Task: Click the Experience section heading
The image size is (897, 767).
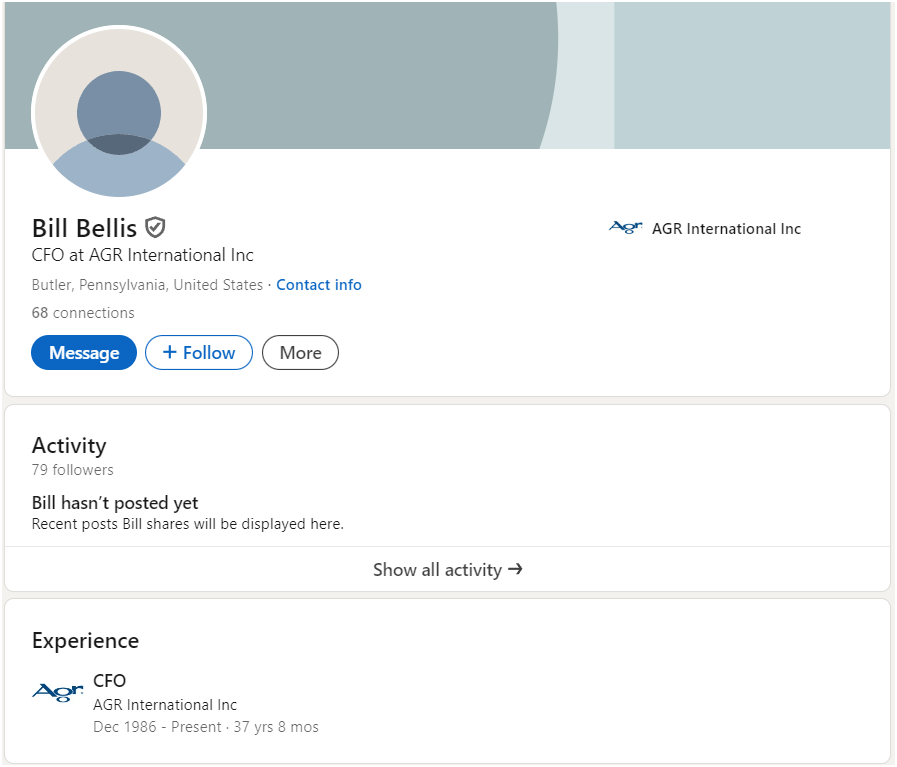Action: point(85,641)
